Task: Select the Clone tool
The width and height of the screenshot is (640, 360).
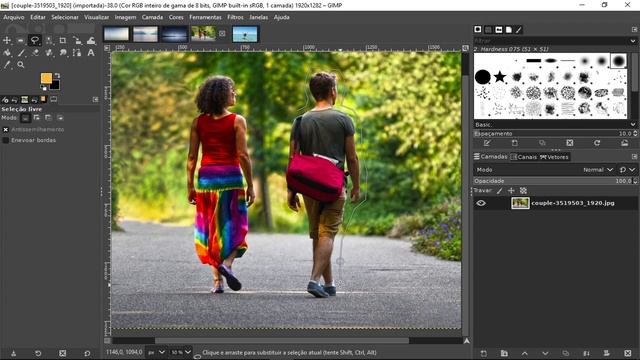Action: coord(49,53)
